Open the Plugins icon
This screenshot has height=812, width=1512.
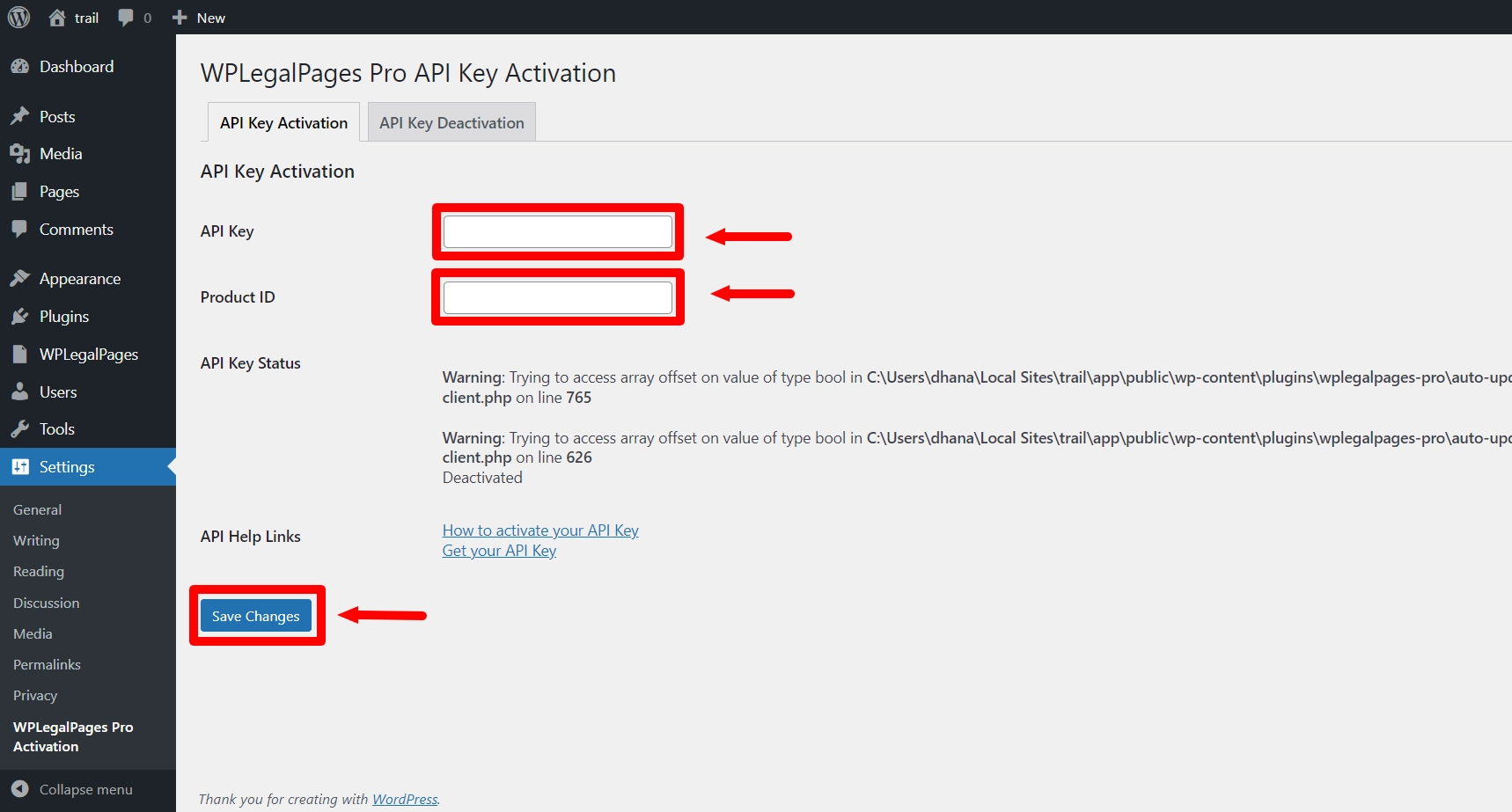[x=21, y=316]
